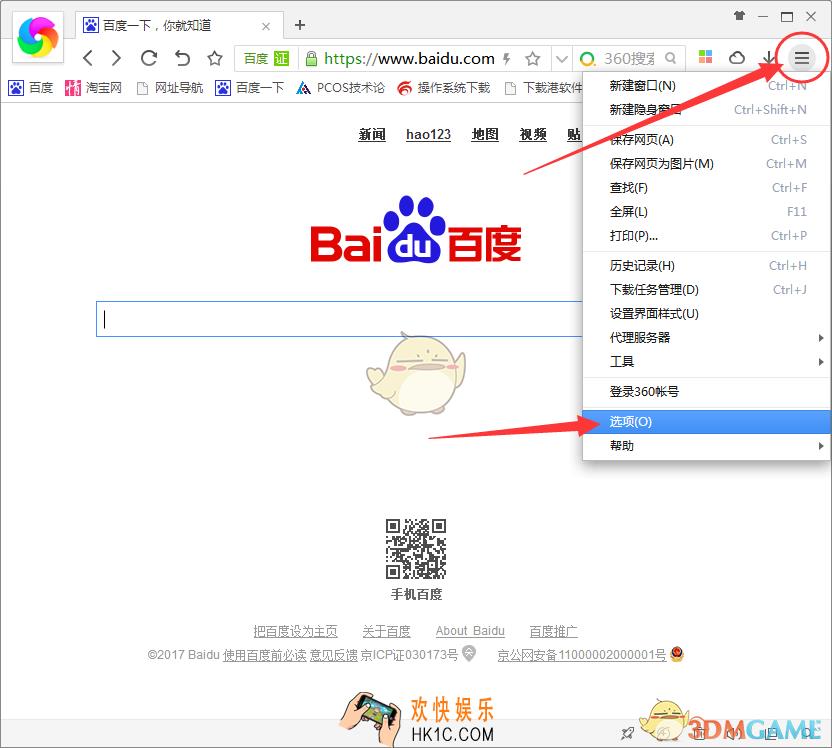832x748 pixels.
Task: Click the 360 search box field
Action: pyautogui.click(x=629, y=58)
